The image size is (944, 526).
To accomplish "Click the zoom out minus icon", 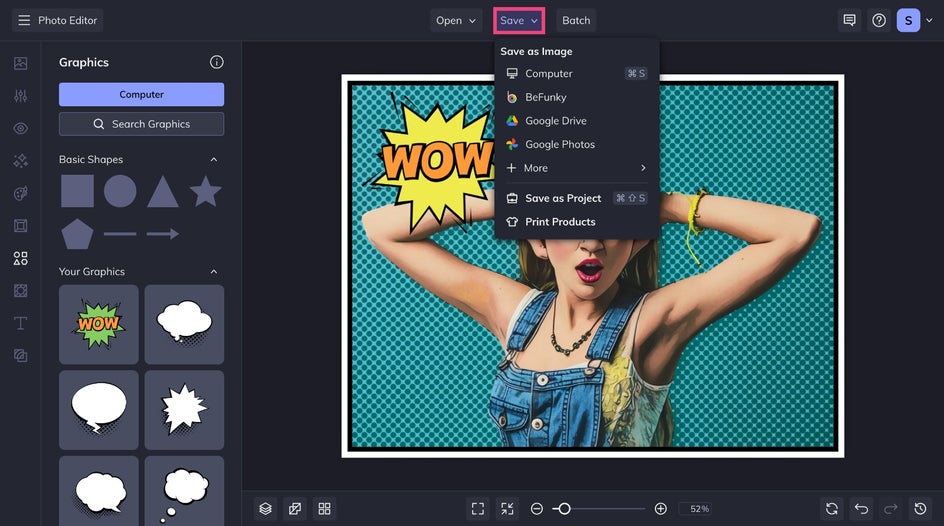I will click(x=537, y=509).
